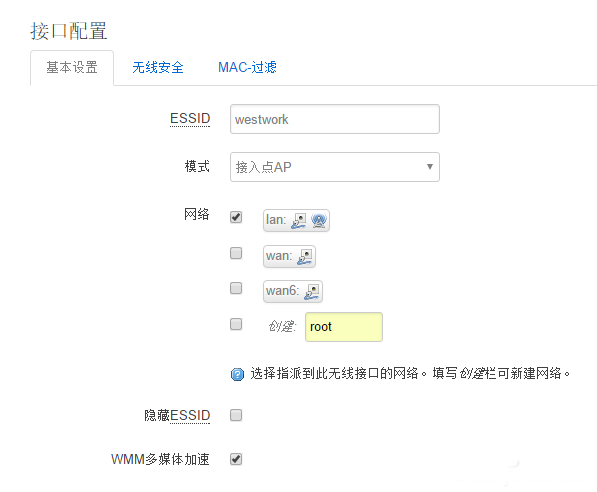Open the MAC-过滤 tab

(x=247, y=67)
